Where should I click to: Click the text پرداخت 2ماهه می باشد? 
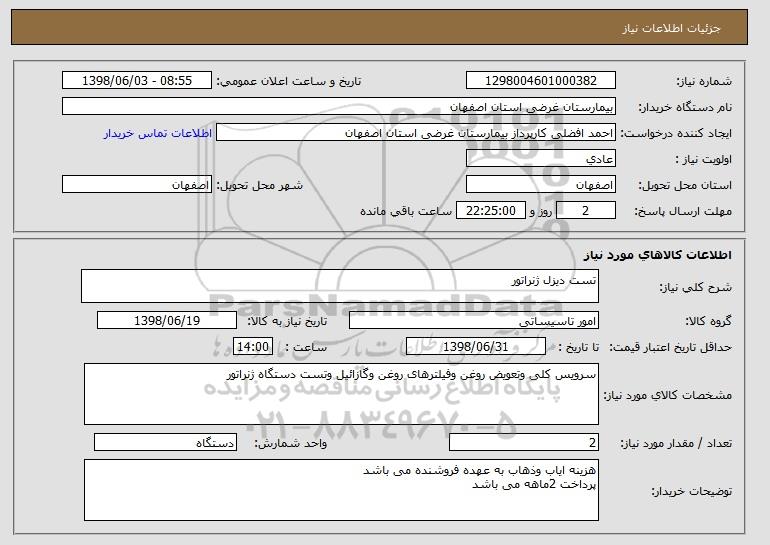tap(534, 485)
